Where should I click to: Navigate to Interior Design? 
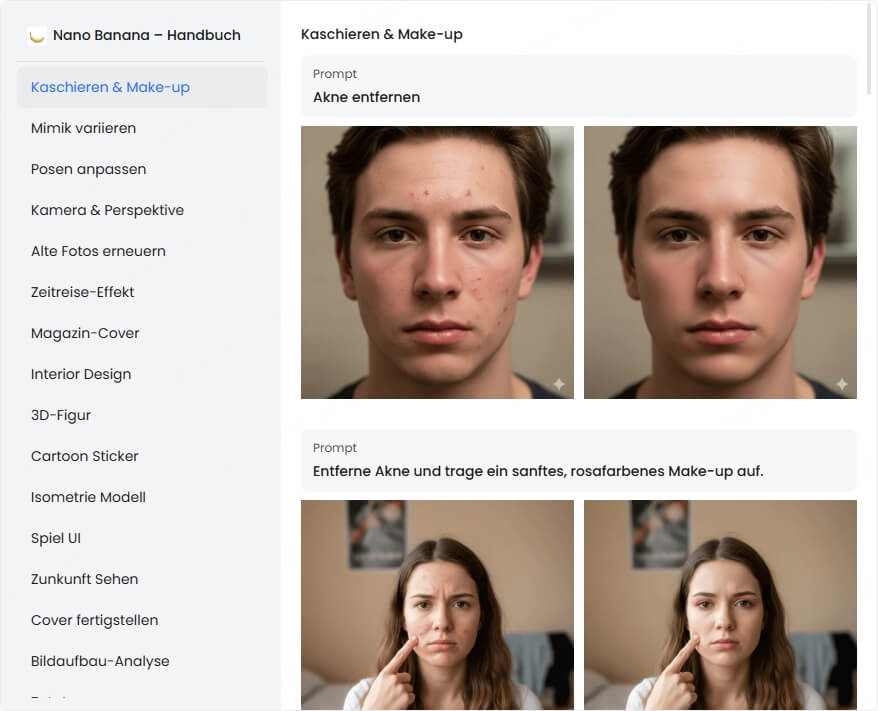(81, 374)
